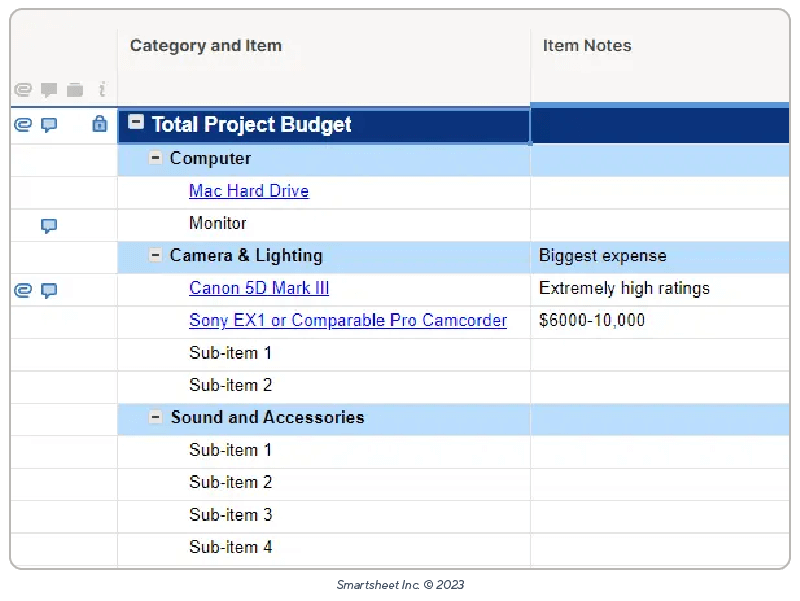This screenshot has width=800, height=601.
Task: Open comments for Canon 5D Mark III
Action: pos(47,289)
